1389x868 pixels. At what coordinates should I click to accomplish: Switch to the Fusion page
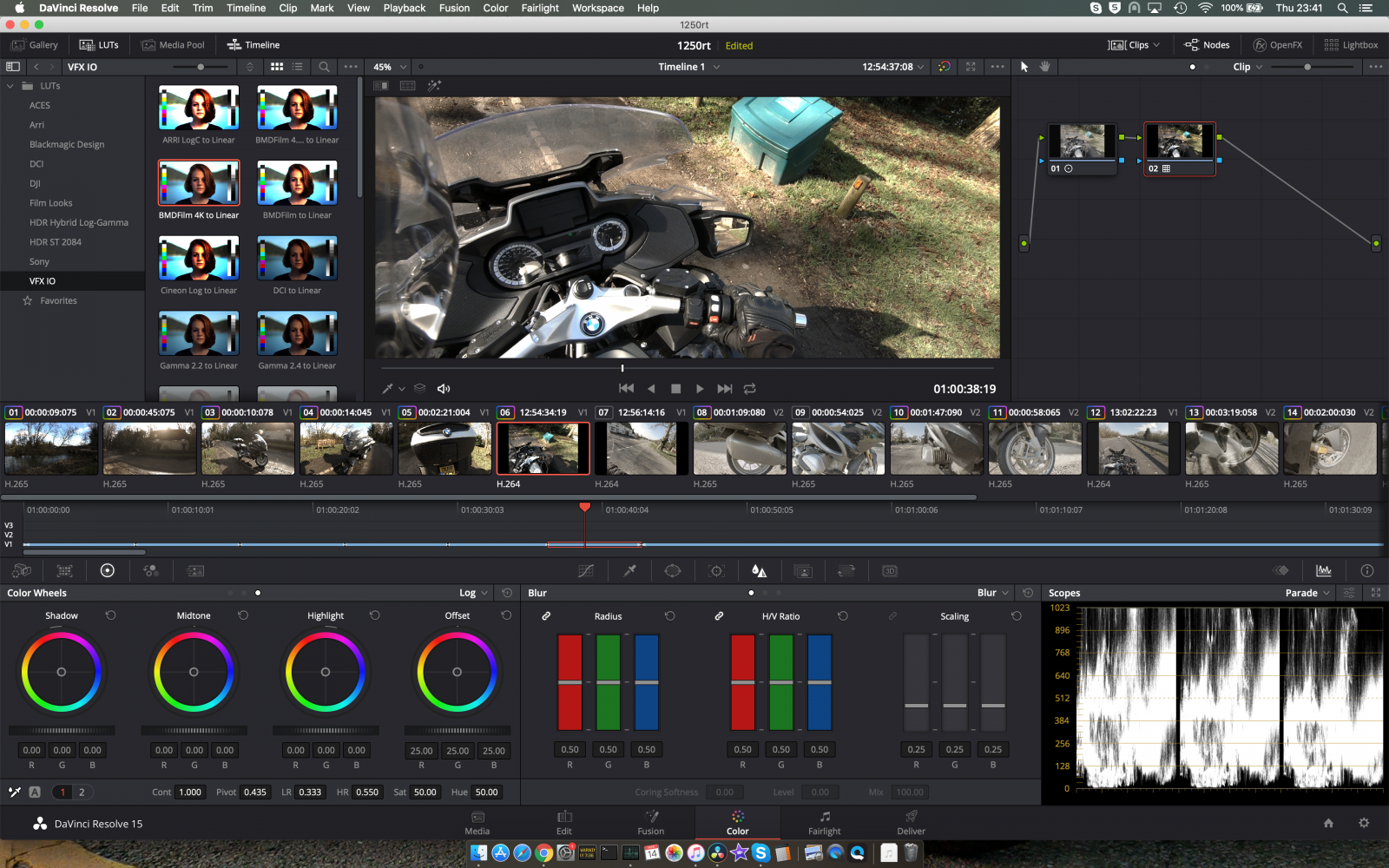coord(651,823)
